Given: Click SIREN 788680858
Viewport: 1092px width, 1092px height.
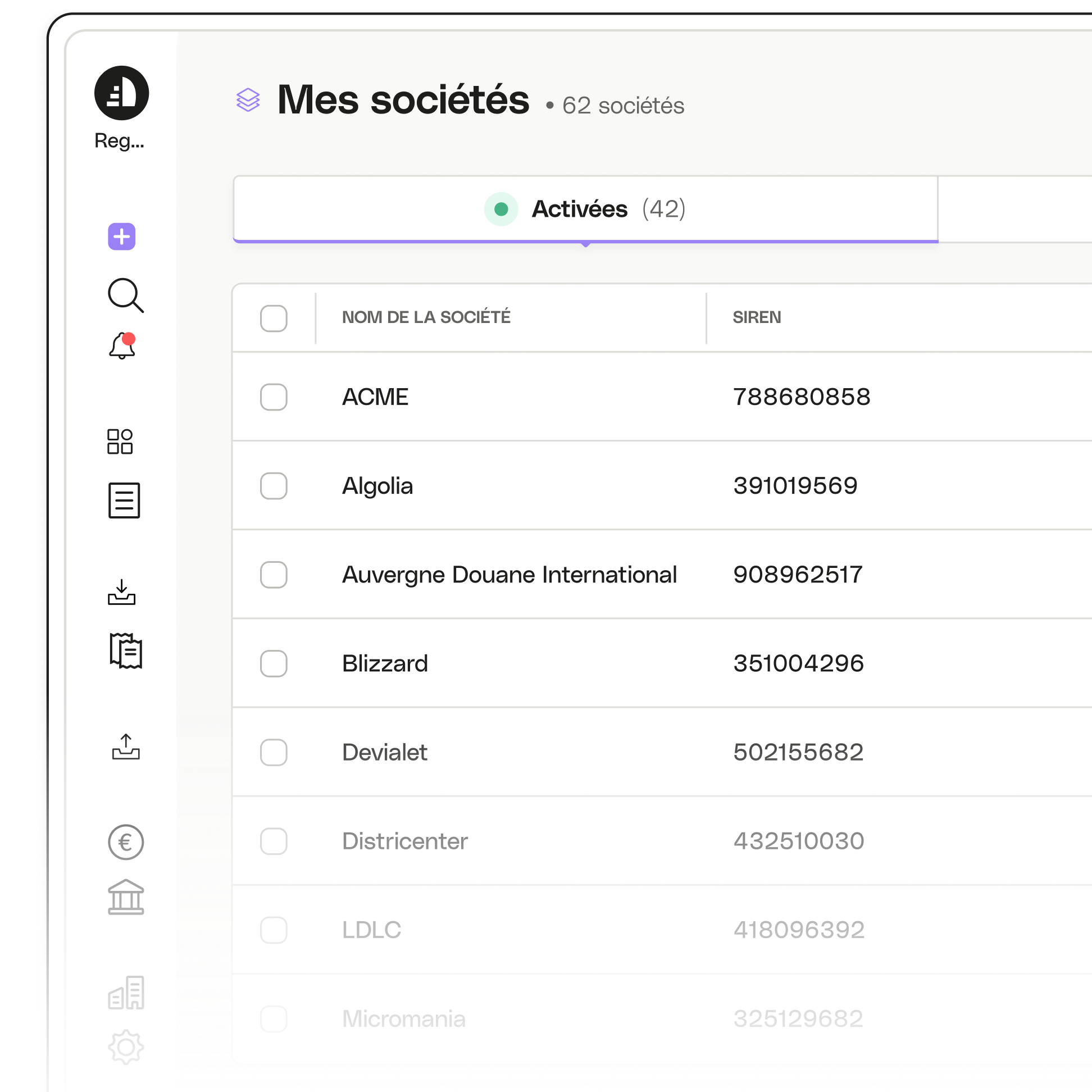Looking at the screenshot, I should point(802,397).
